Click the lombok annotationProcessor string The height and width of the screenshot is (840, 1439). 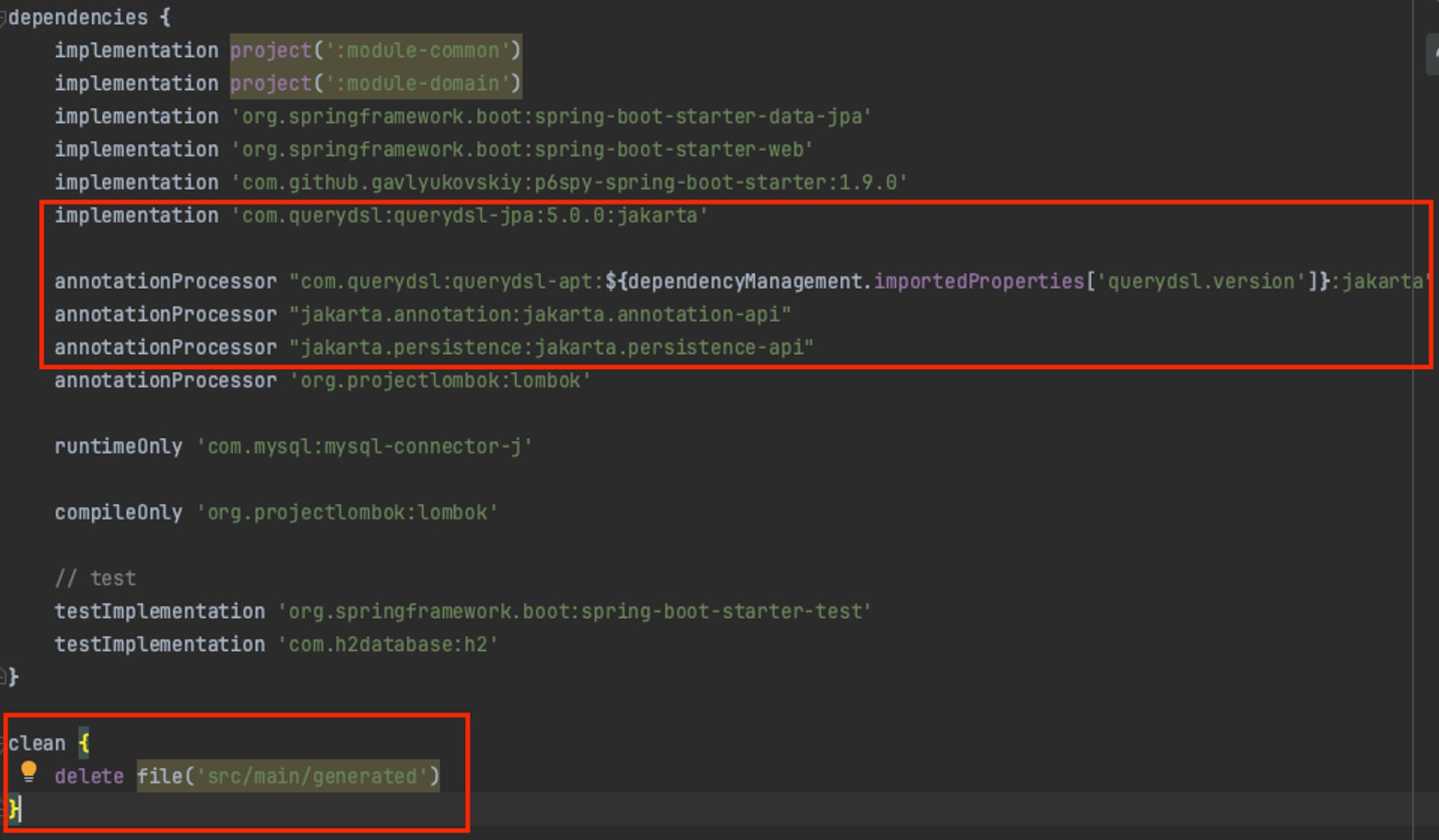[440, 380]
